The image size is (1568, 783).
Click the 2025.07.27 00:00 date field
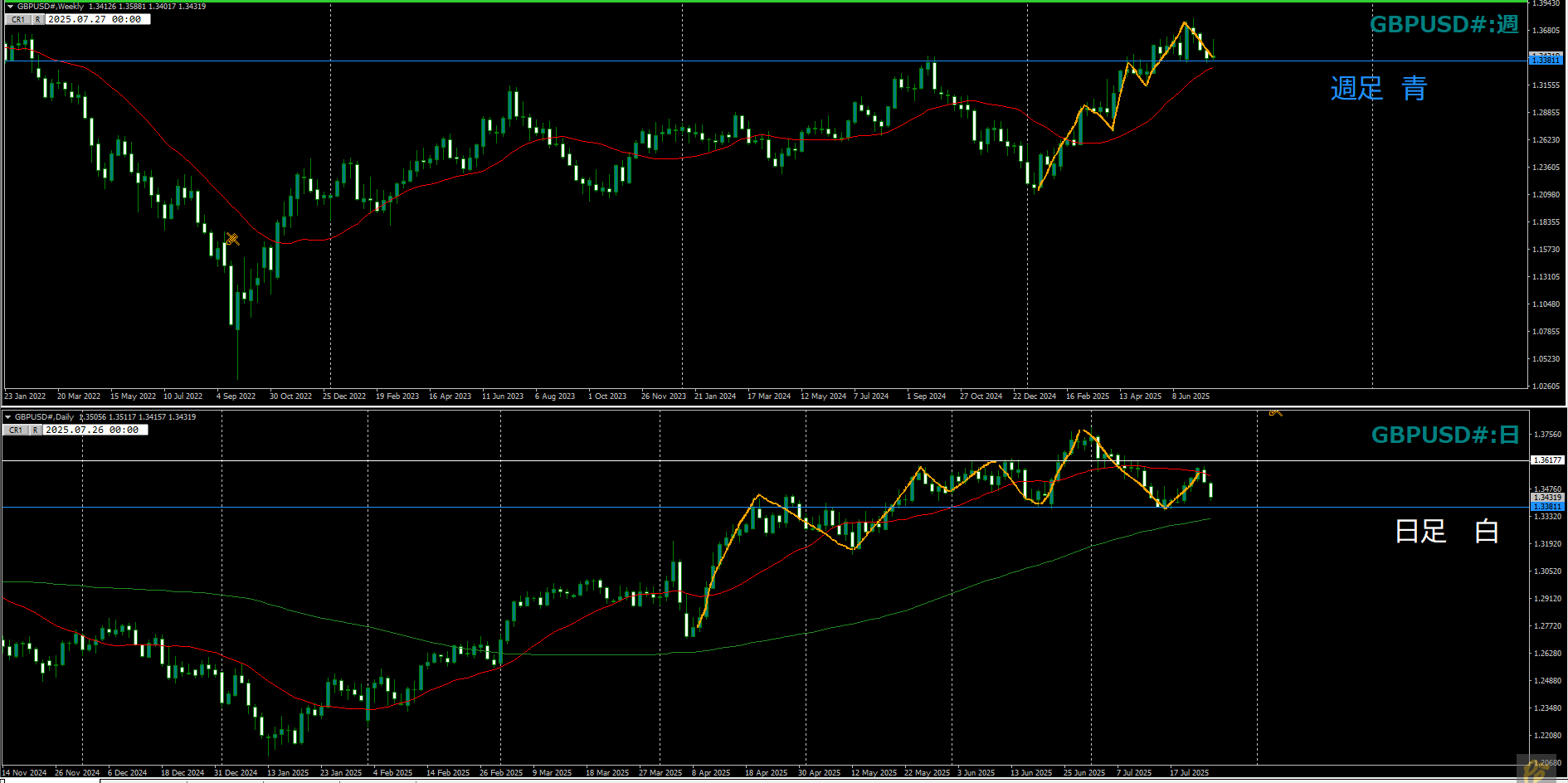click(97, 19)
